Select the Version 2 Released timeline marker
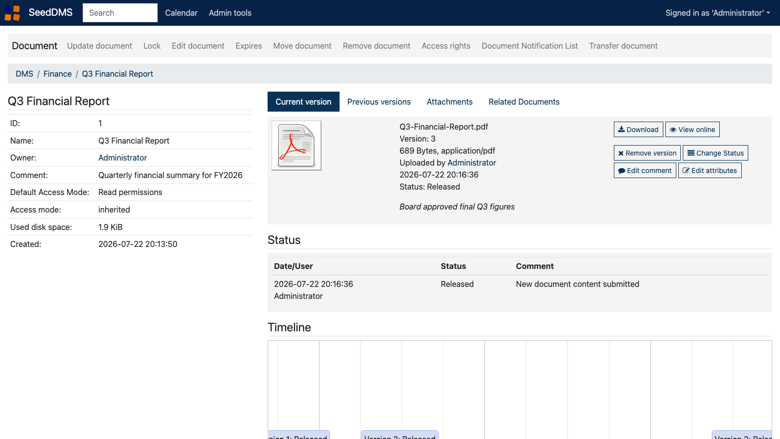The image size is (780, 439). point(399,435)
